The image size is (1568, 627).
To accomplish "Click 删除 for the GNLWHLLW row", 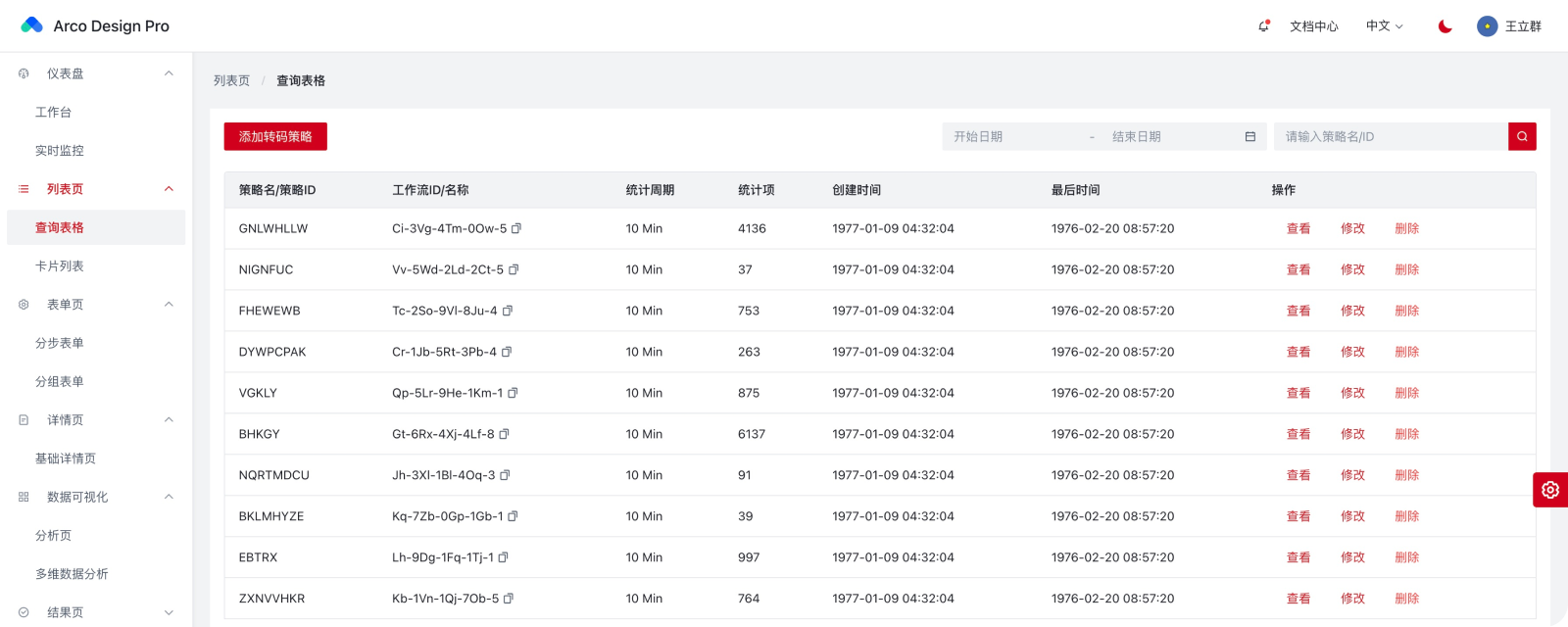I will 1406,228.
